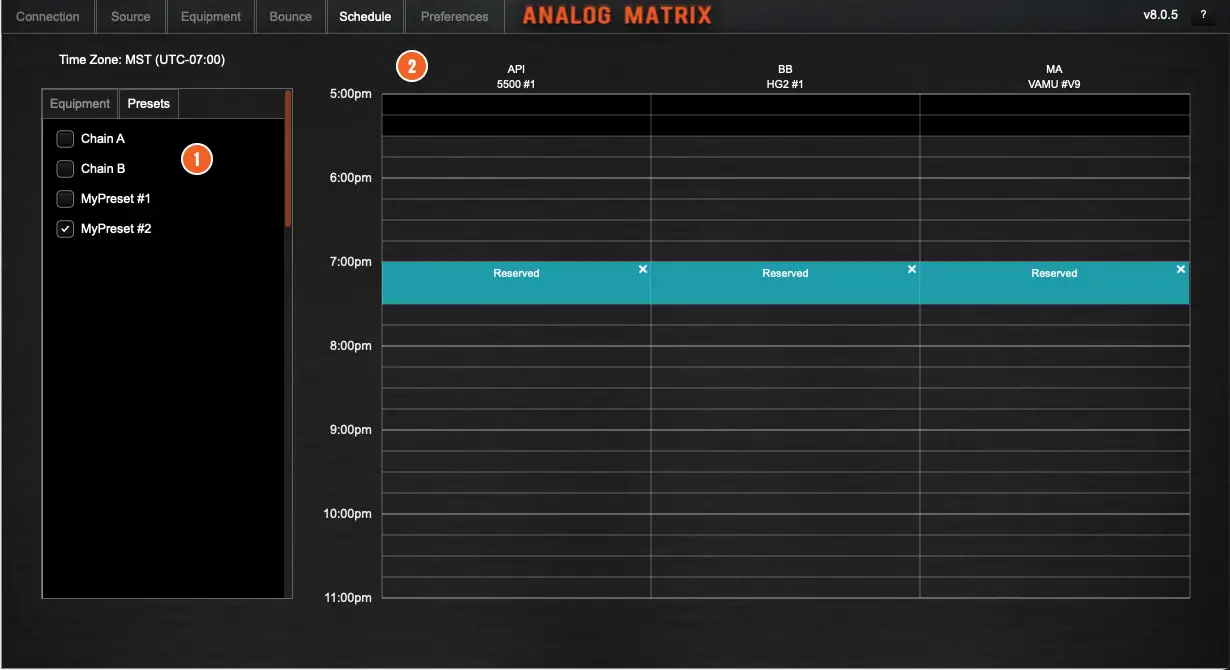Select the Reserved block under API

516,283
